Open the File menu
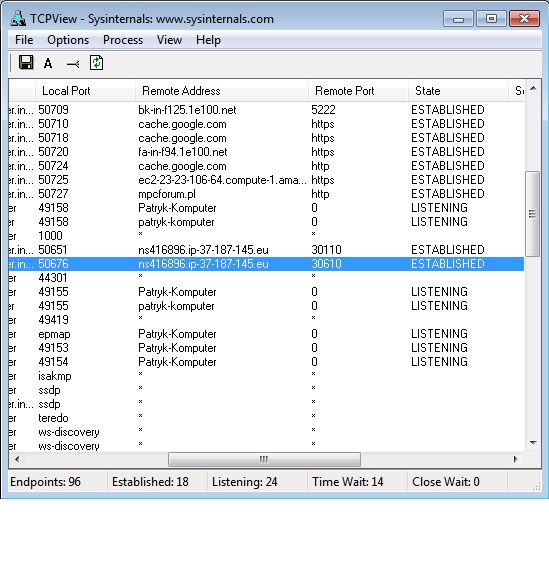549x572 pixels. (x=24, y=40)
